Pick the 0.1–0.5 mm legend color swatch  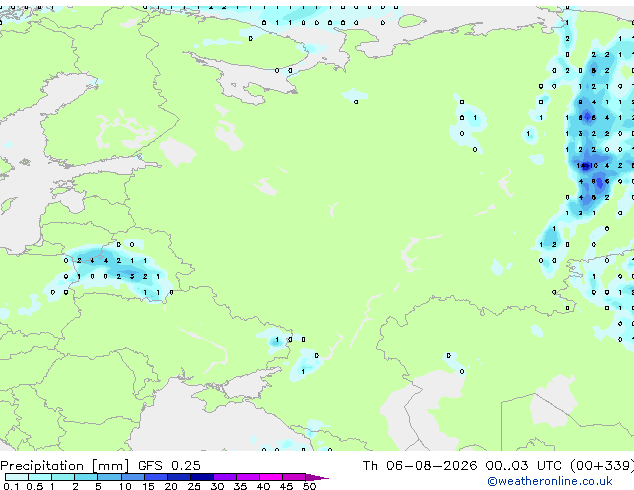click(17, 477)
